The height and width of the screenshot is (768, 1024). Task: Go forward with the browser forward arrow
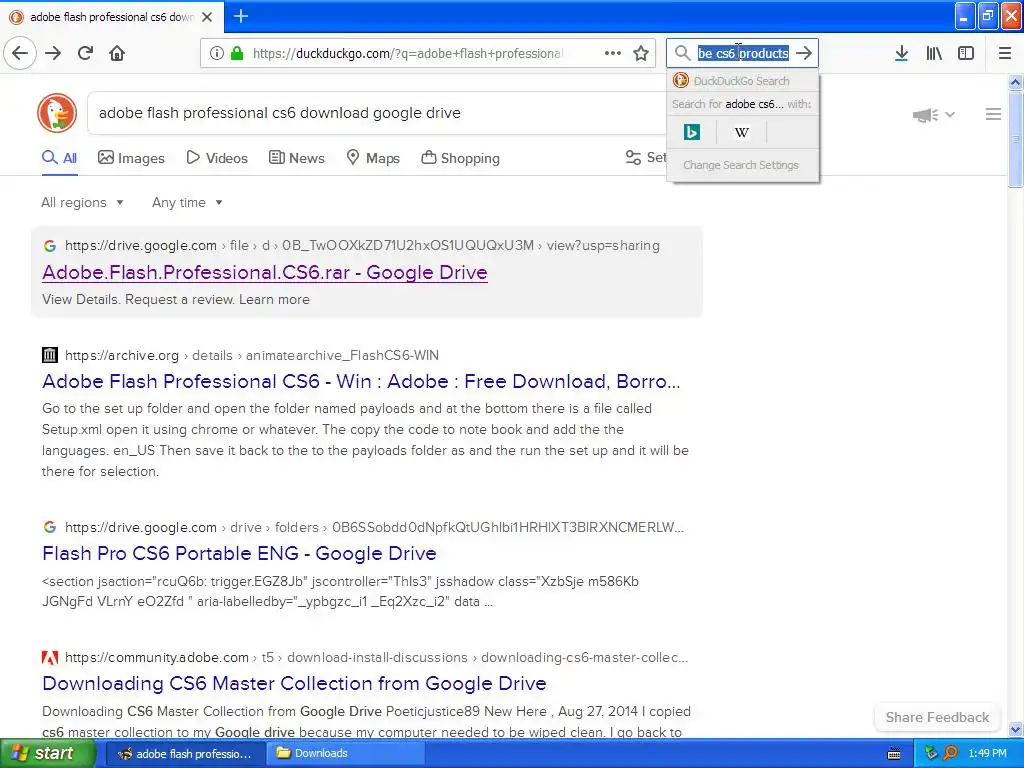(x=53, y=53)
